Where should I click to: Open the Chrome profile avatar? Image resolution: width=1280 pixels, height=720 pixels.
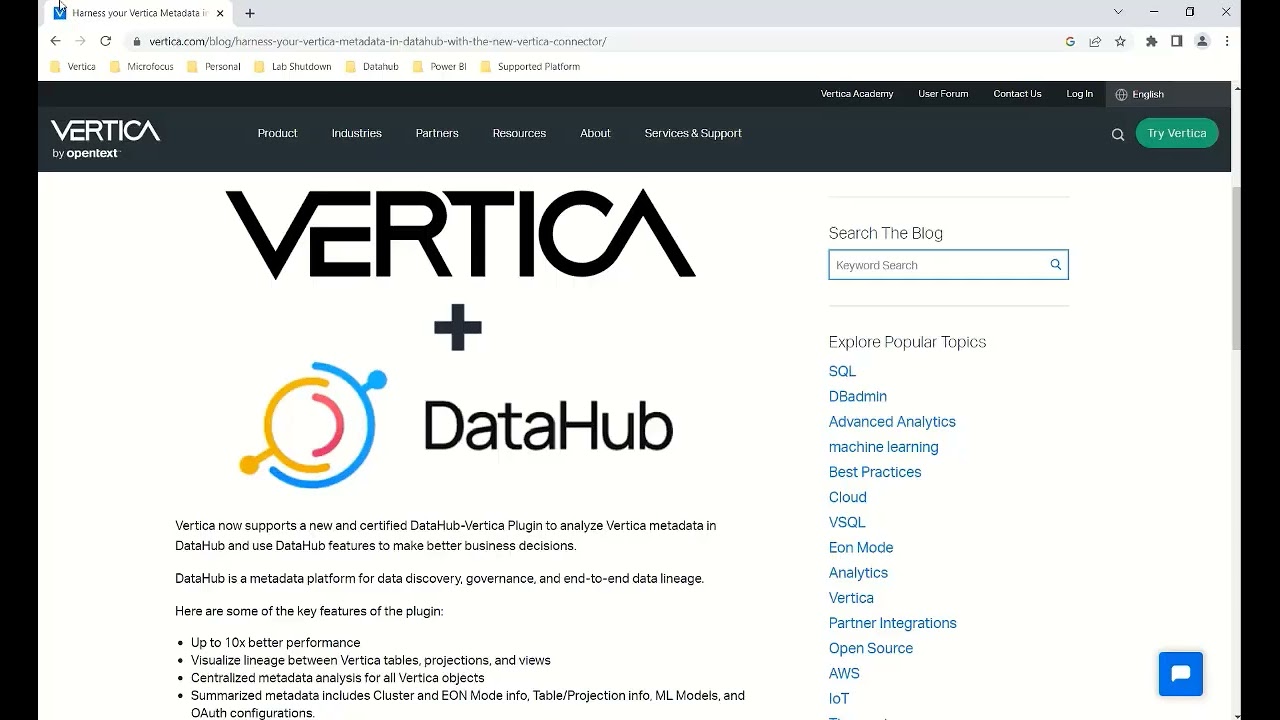1202,41
